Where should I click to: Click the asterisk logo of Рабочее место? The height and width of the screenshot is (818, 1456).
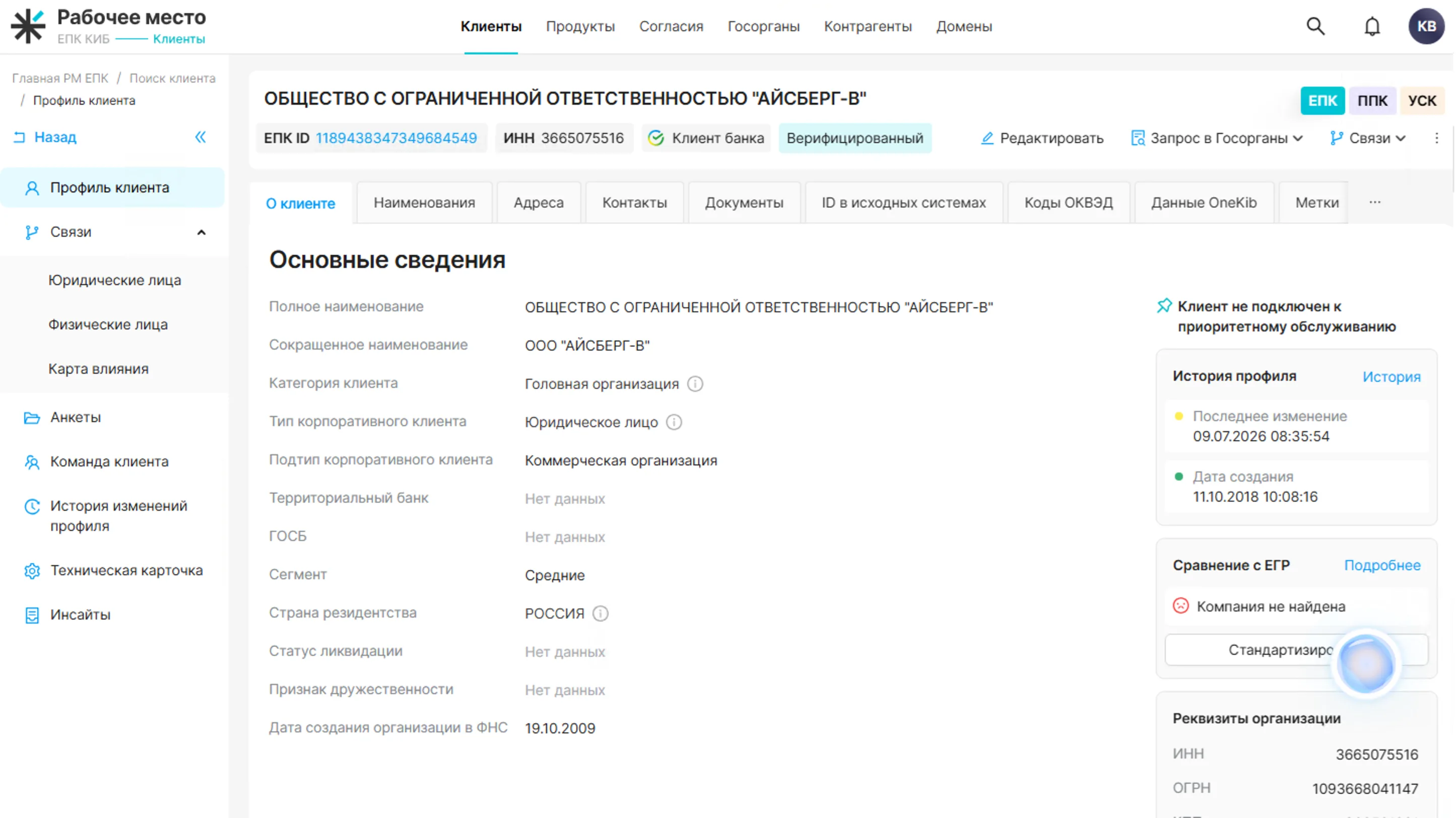point(28,26)
